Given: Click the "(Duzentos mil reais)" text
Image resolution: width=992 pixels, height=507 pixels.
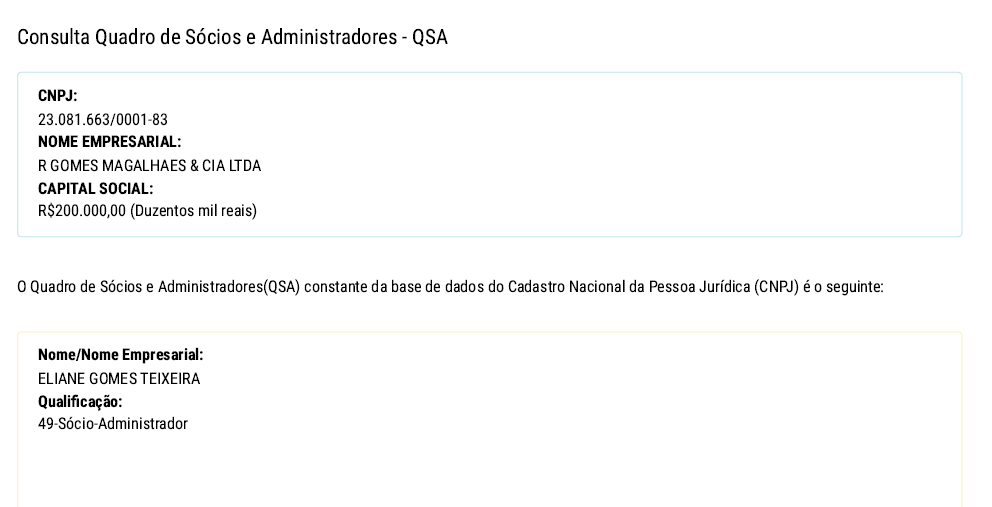Looking at the screenshot, I should click(x=193, y=211).
